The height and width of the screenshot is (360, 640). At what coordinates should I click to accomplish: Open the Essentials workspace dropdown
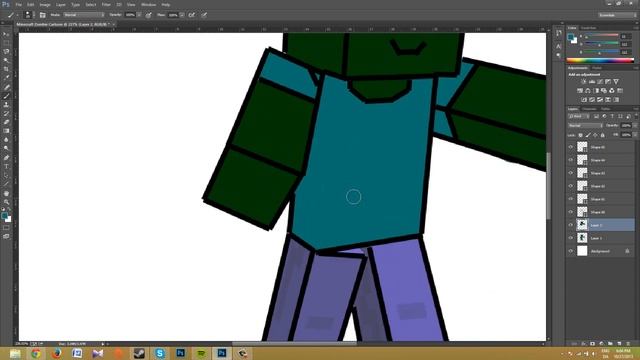pyautogui.click(x=617, y=15)
